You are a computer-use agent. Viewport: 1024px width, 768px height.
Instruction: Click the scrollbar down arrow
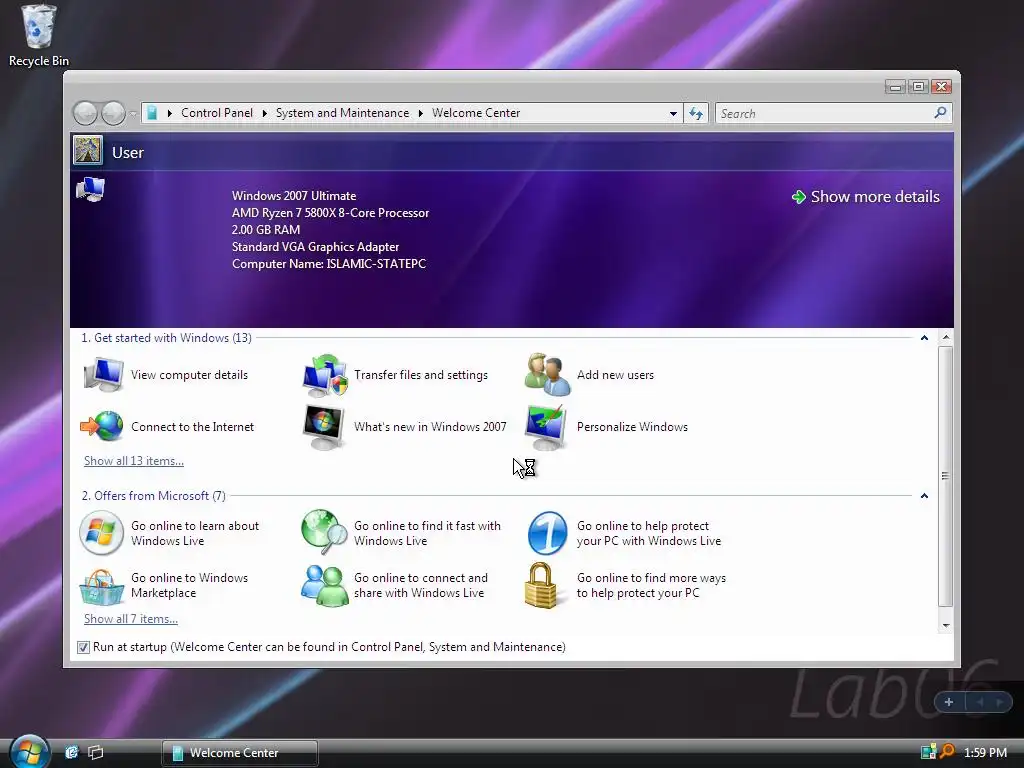(x=946, y=626)
